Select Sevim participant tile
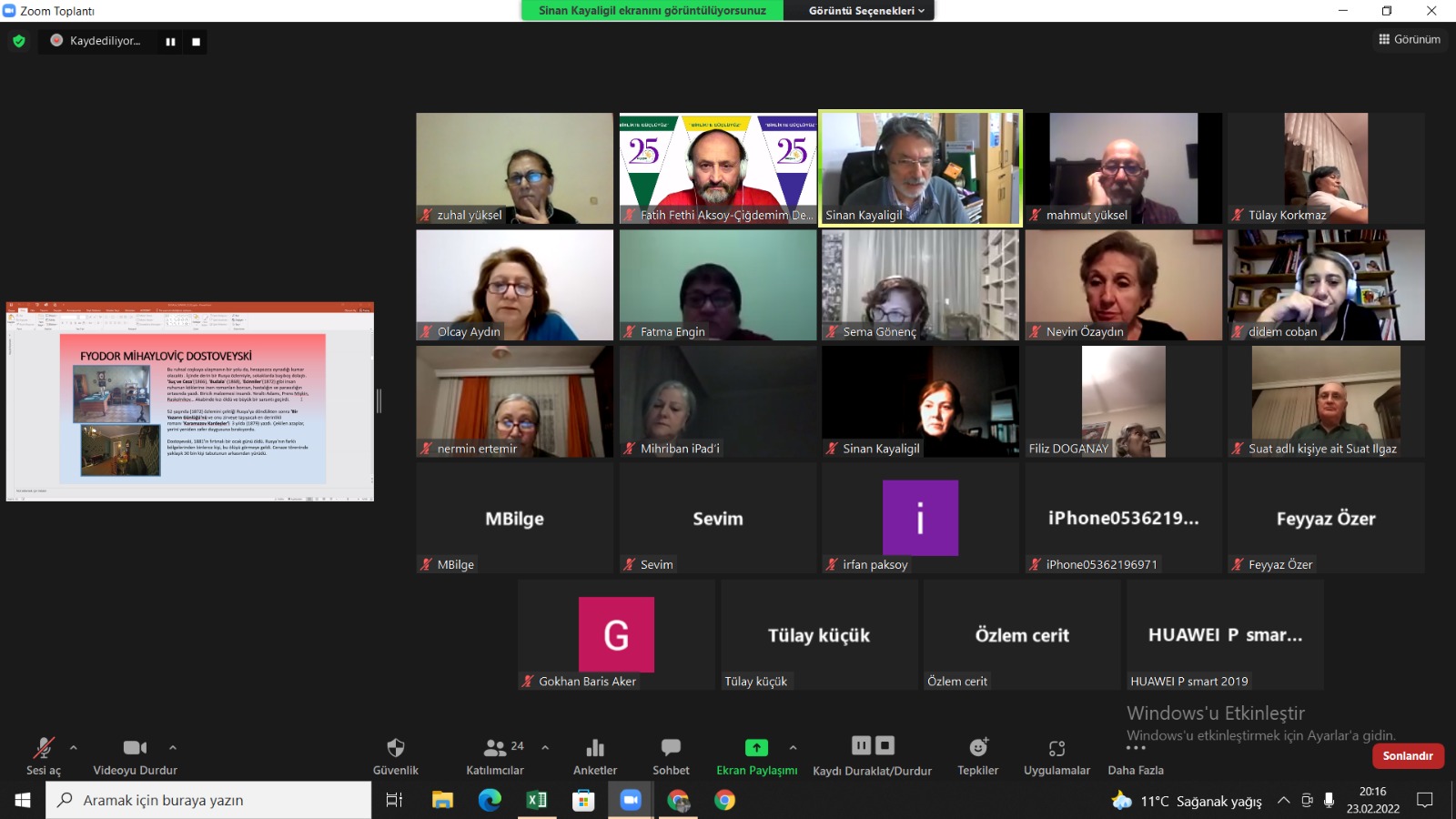The height and width of the screenshot is (819, 1456). [x=718, y=518]
